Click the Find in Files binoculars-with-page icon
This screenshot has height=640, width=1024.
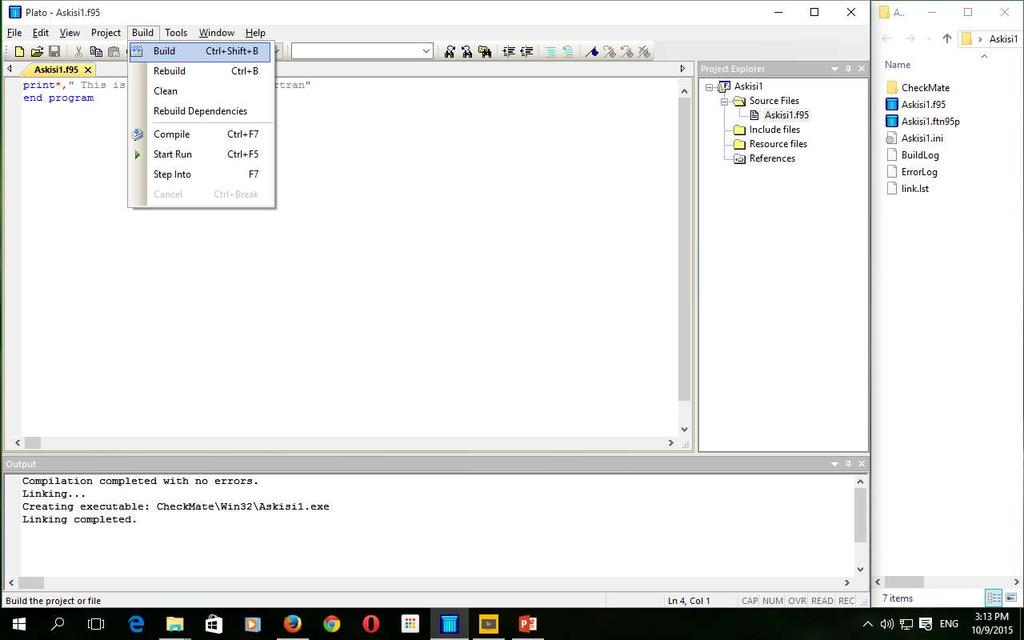pos(485,52)
